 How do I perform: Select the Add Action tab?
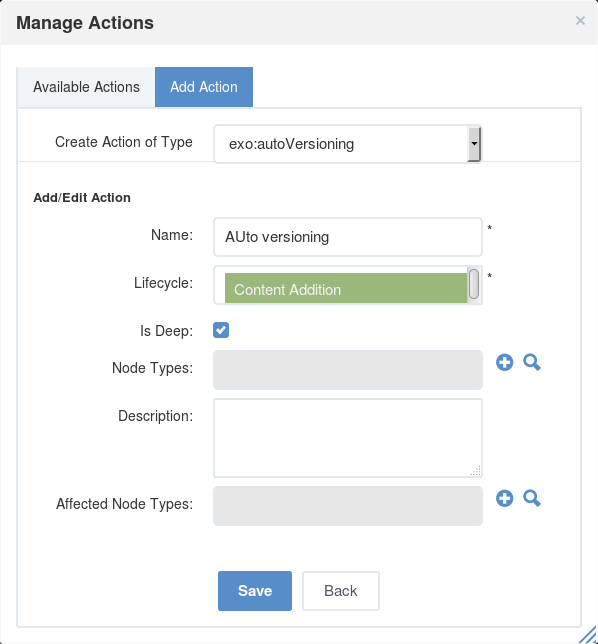(x=204, y=87)
